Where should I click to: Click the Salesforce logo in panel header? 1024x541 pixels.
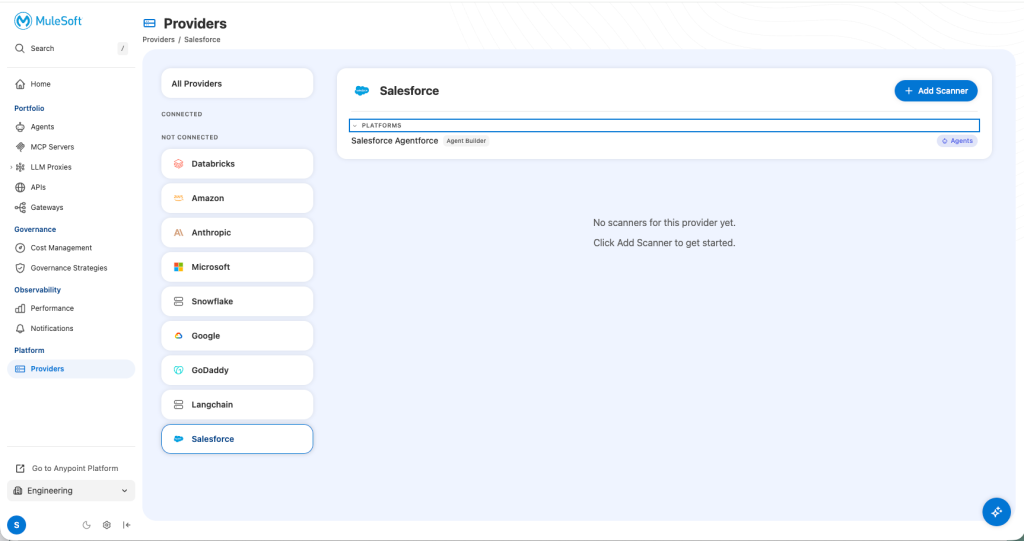click(362, 91)
